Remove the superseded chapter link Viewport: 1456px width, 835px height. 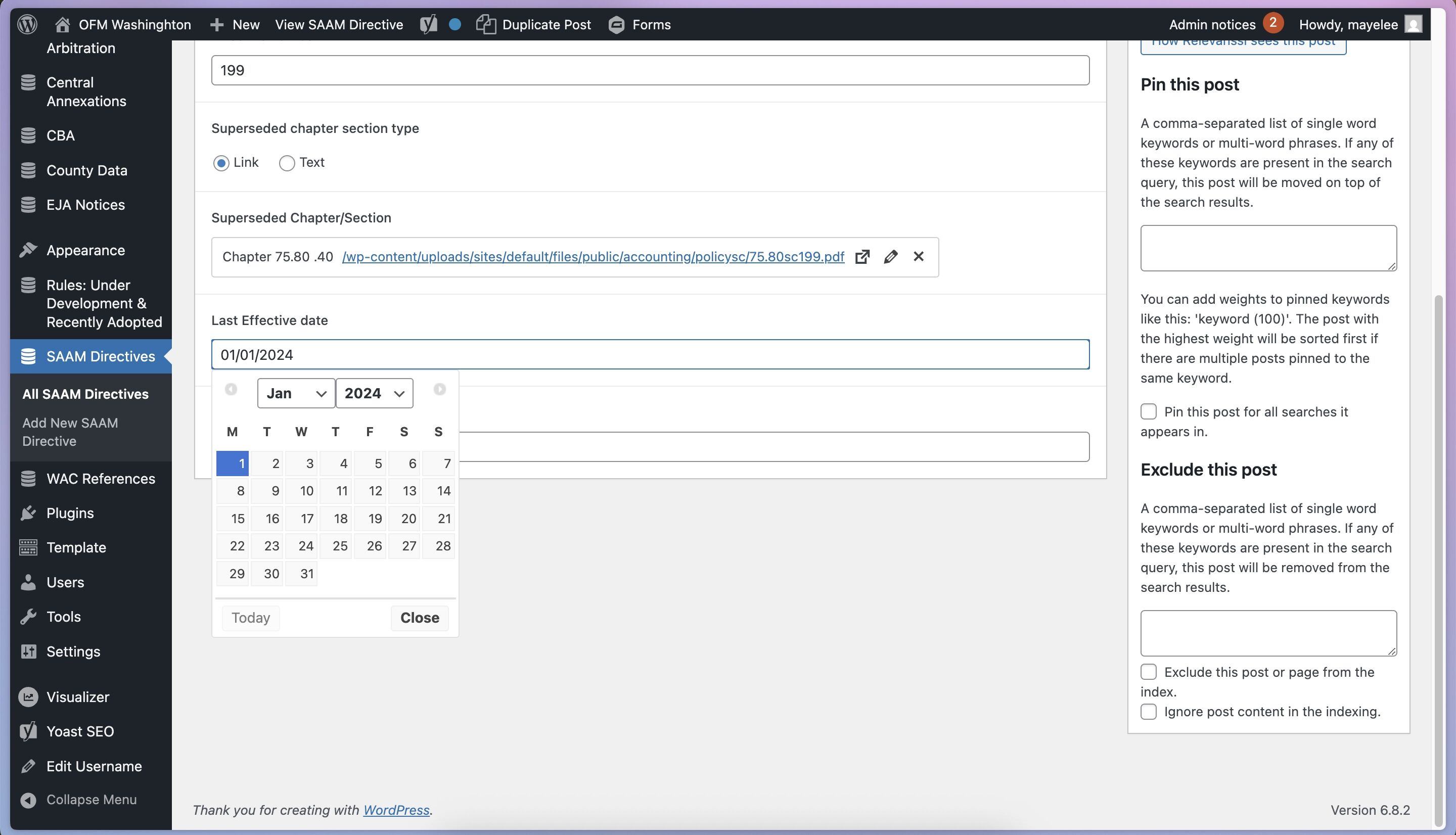click(918, 256)
